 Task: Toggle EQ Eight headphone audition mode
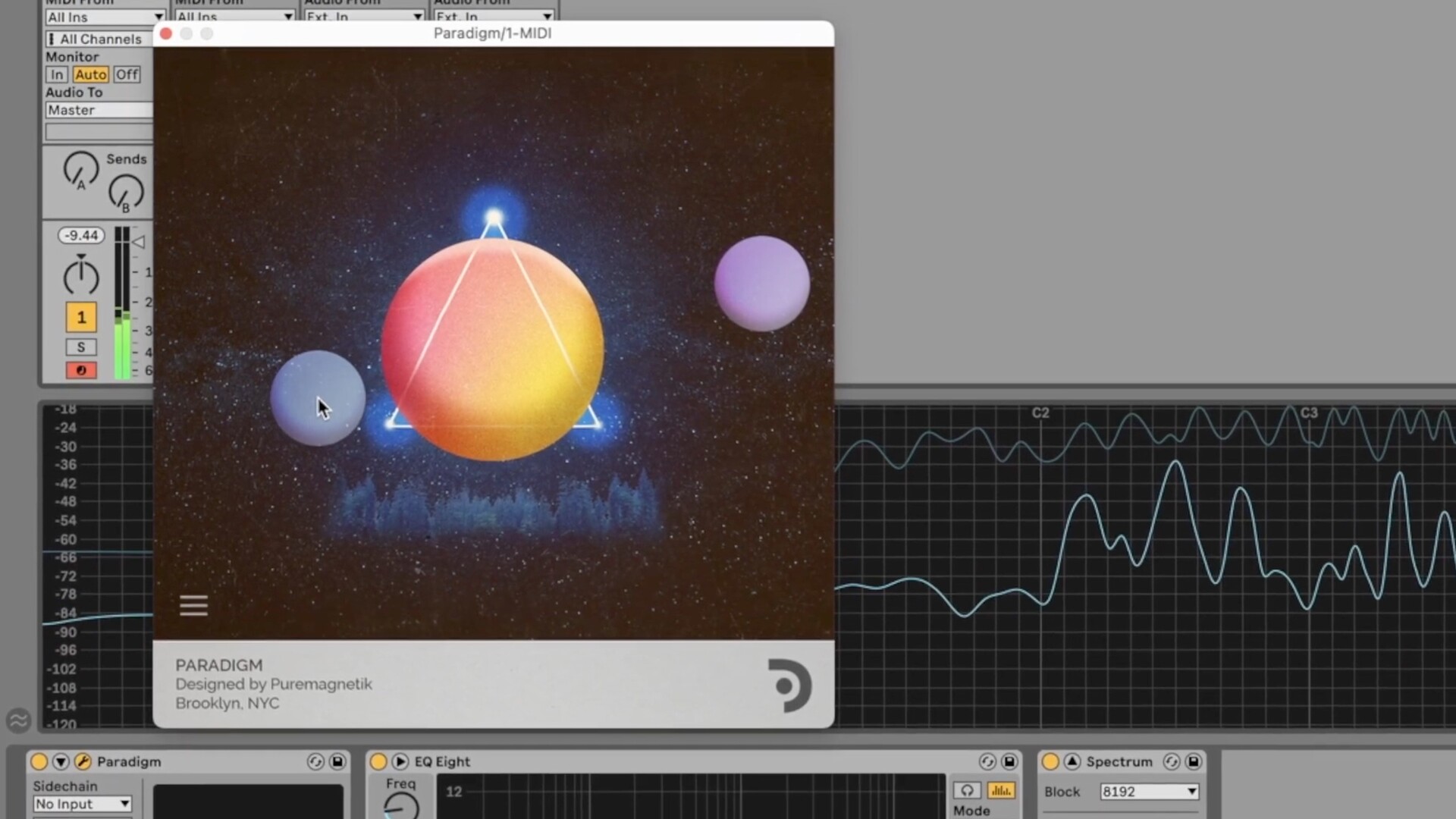point(967,791)
